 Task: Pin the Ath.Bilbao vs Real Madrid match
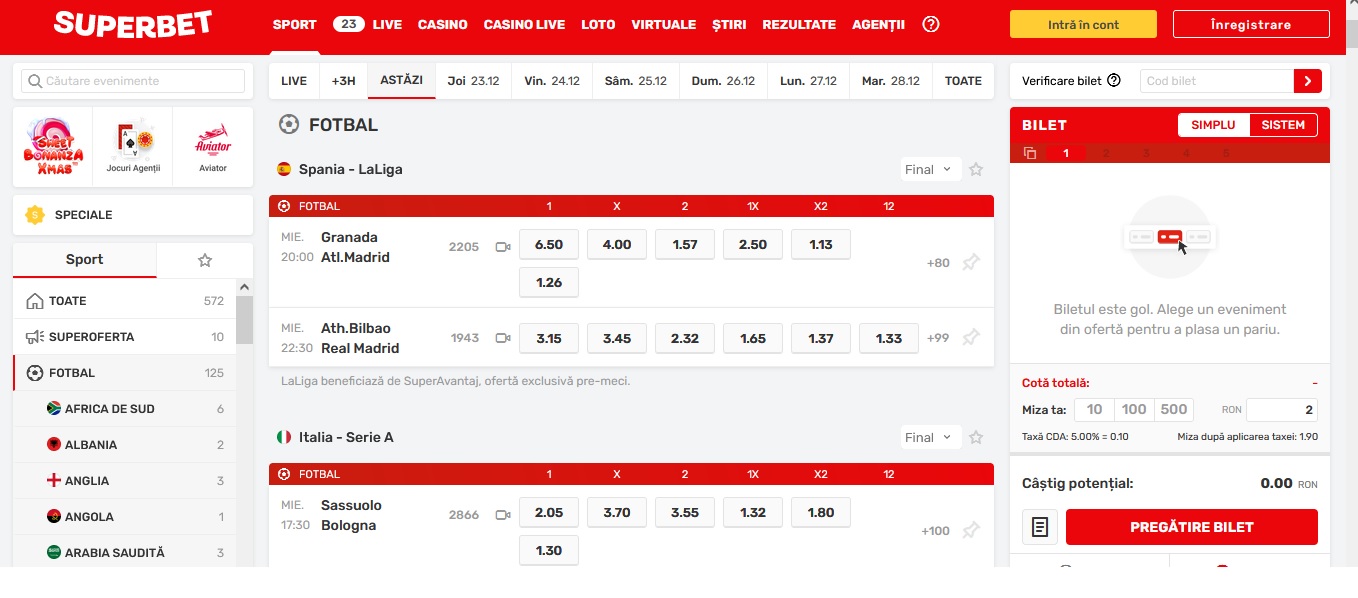point(971,338)
